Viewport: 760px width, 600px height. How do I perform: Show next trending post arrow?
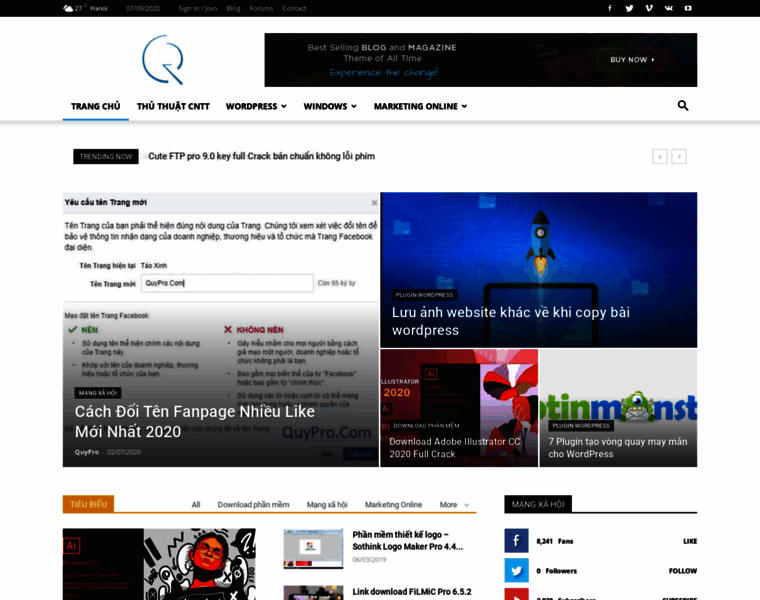tap(679, 156)
